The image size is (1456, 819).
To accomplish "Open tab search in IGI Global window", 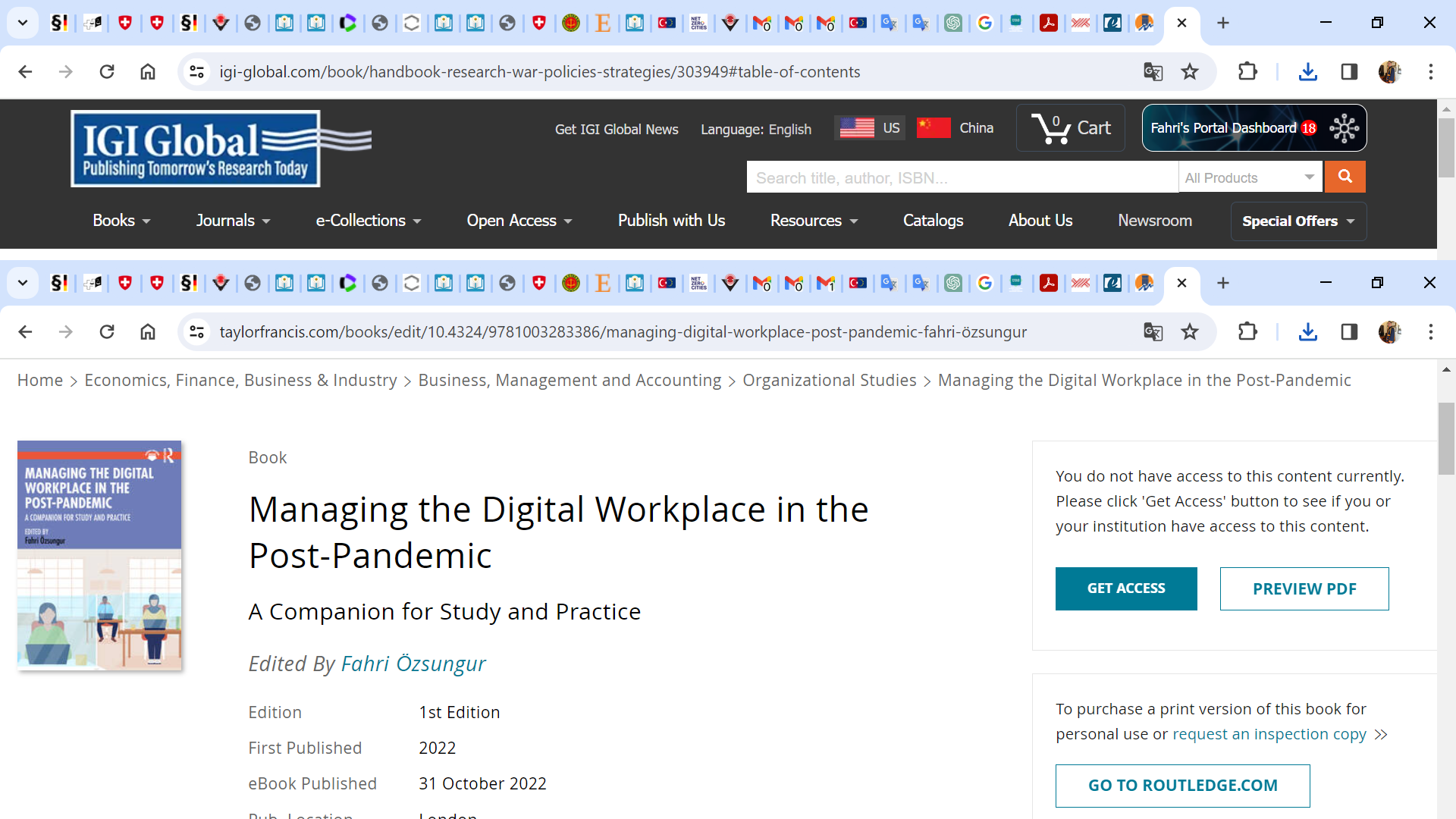I will point(23,23).
